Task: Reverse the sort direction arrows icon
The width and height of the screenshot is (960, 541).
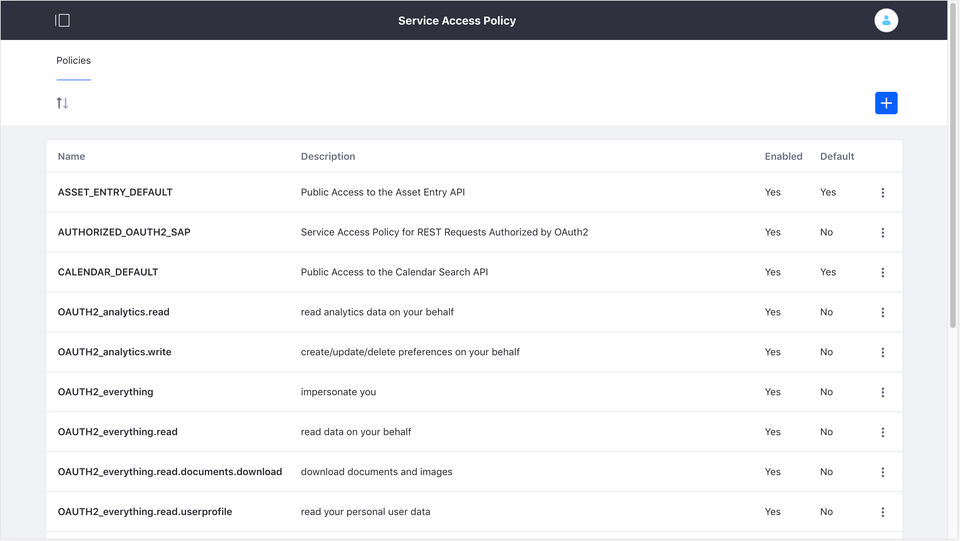Action: (62, 103)
